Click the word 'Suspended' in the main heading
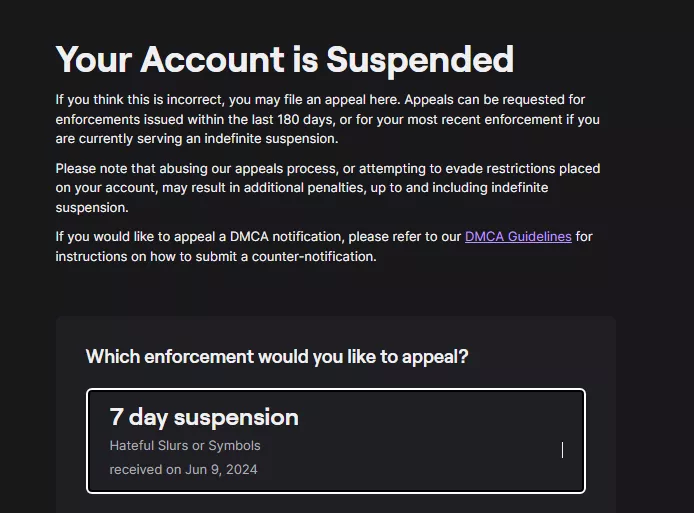Viewport: 694px width, 513px height. click(x=419, y=60)
